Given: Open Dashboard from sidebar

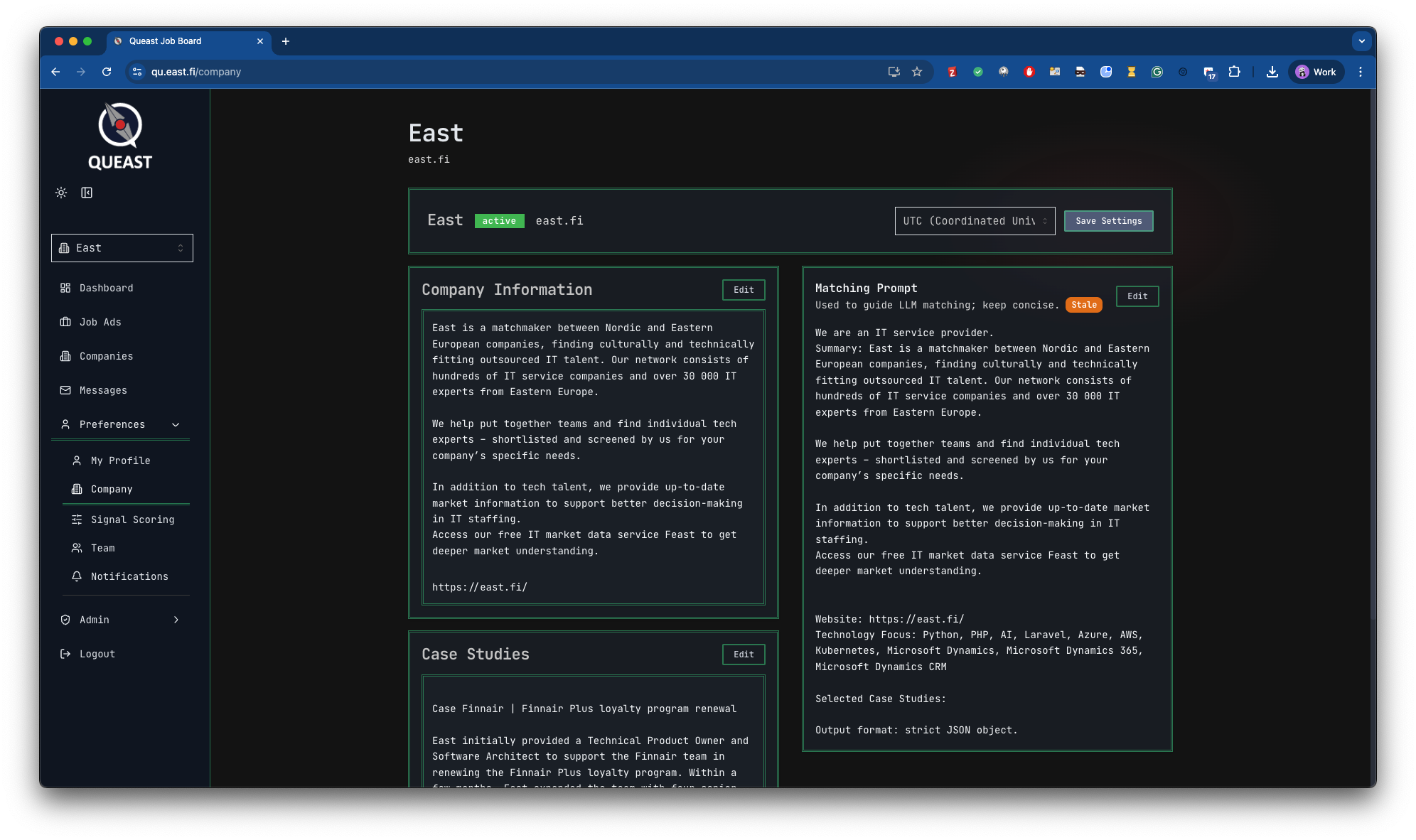Looking at the screenshot, I should tap(106, 288).
